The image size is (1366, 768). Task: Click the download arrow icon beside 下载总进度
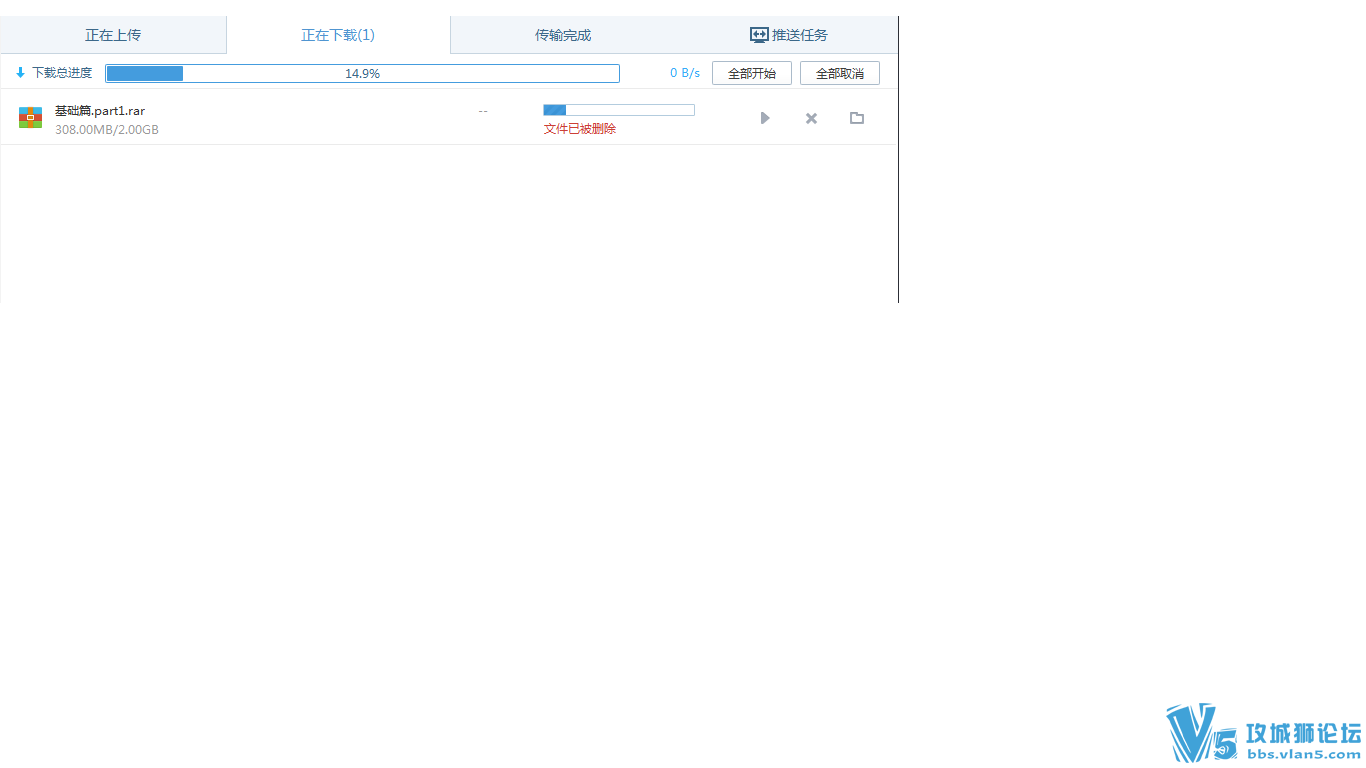[20, 73]
